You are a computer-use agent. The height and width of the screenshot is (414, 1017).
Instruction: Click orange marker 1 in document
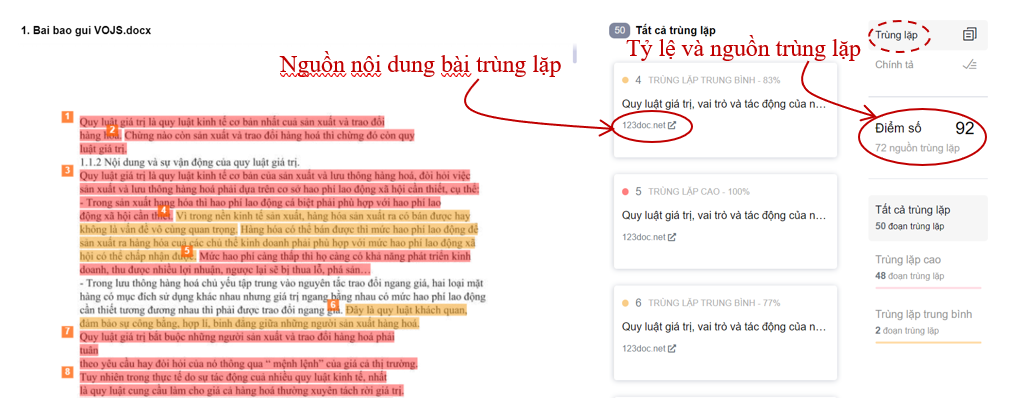pyautogui.click(x=67, y=117)
